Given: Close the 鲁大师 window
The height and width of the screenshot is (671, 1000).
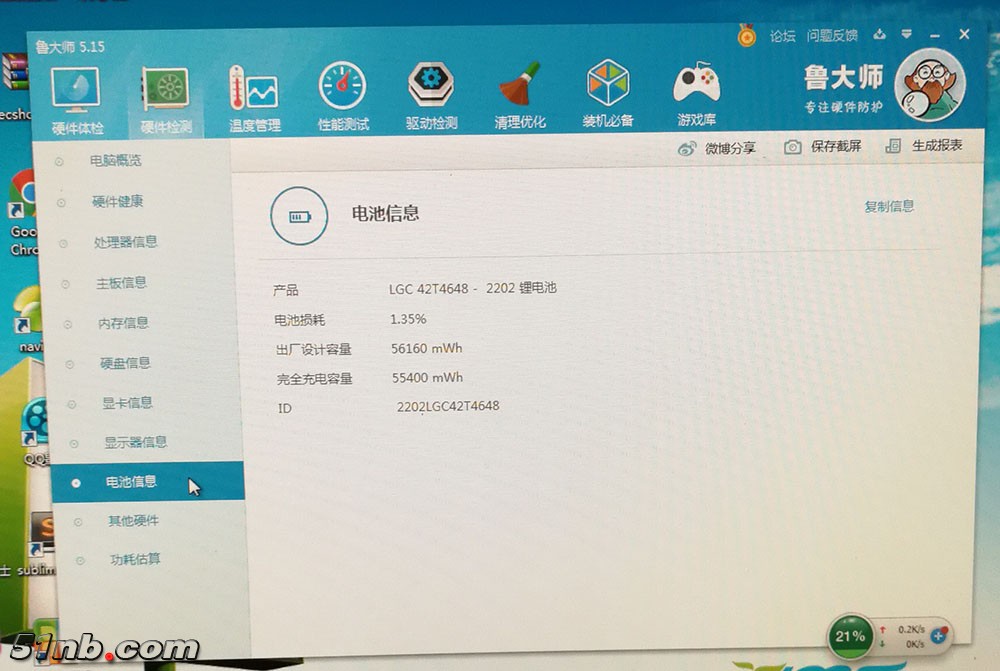Looking at the screenshot, I should (964, 34).
